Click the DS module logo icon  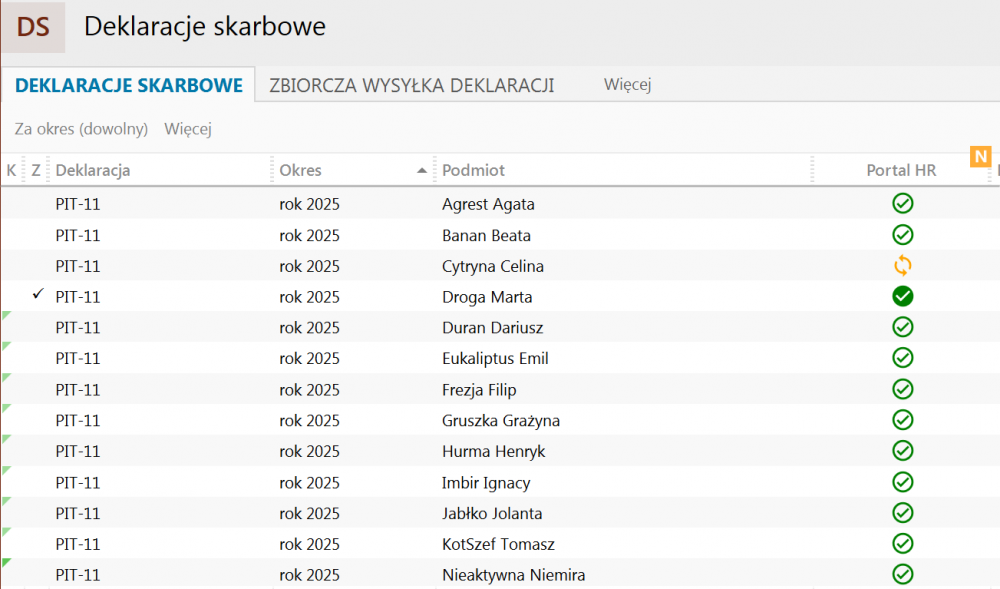point(33,27)
